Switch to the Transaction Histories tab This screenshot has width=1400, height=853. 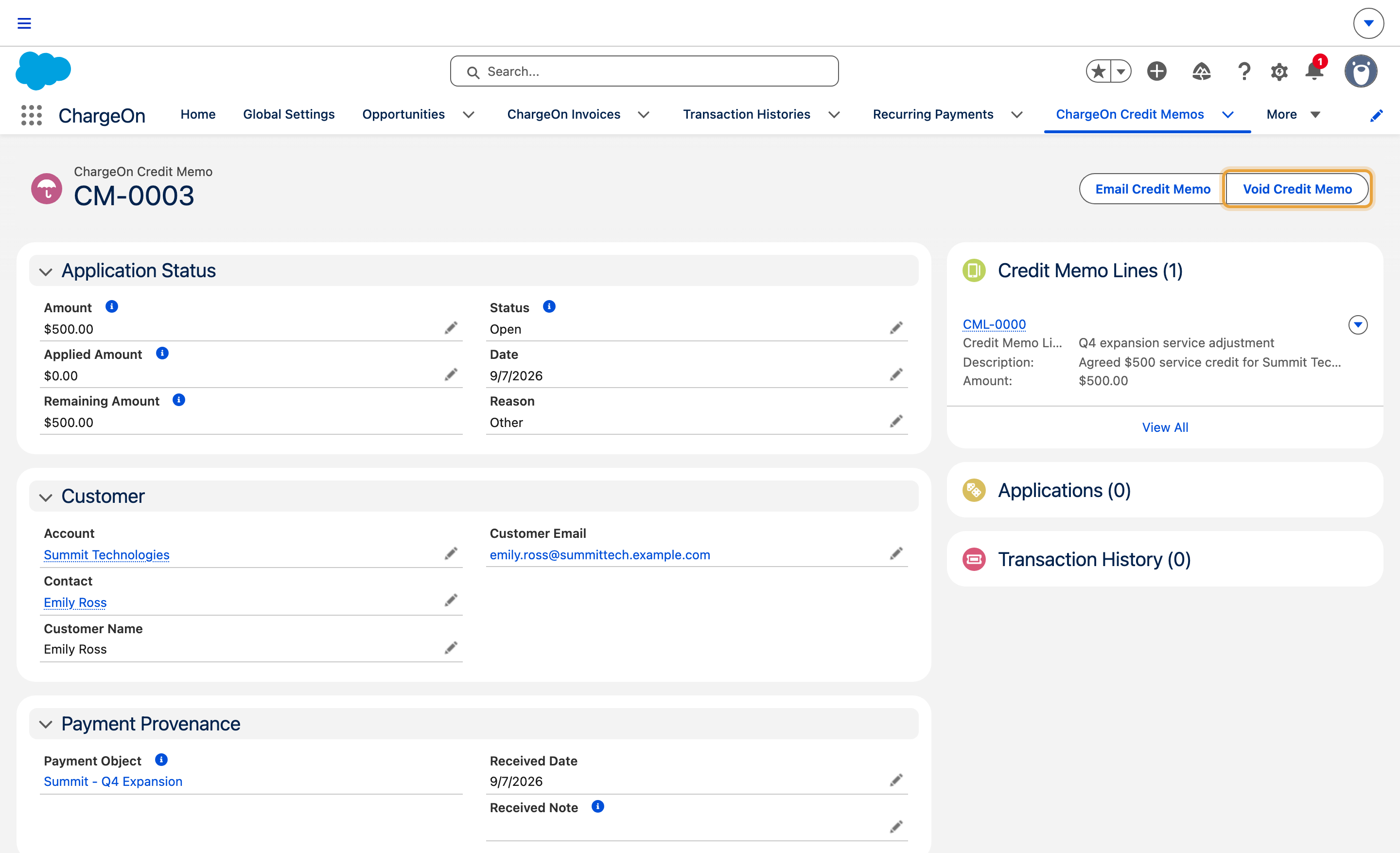[747, 115]
